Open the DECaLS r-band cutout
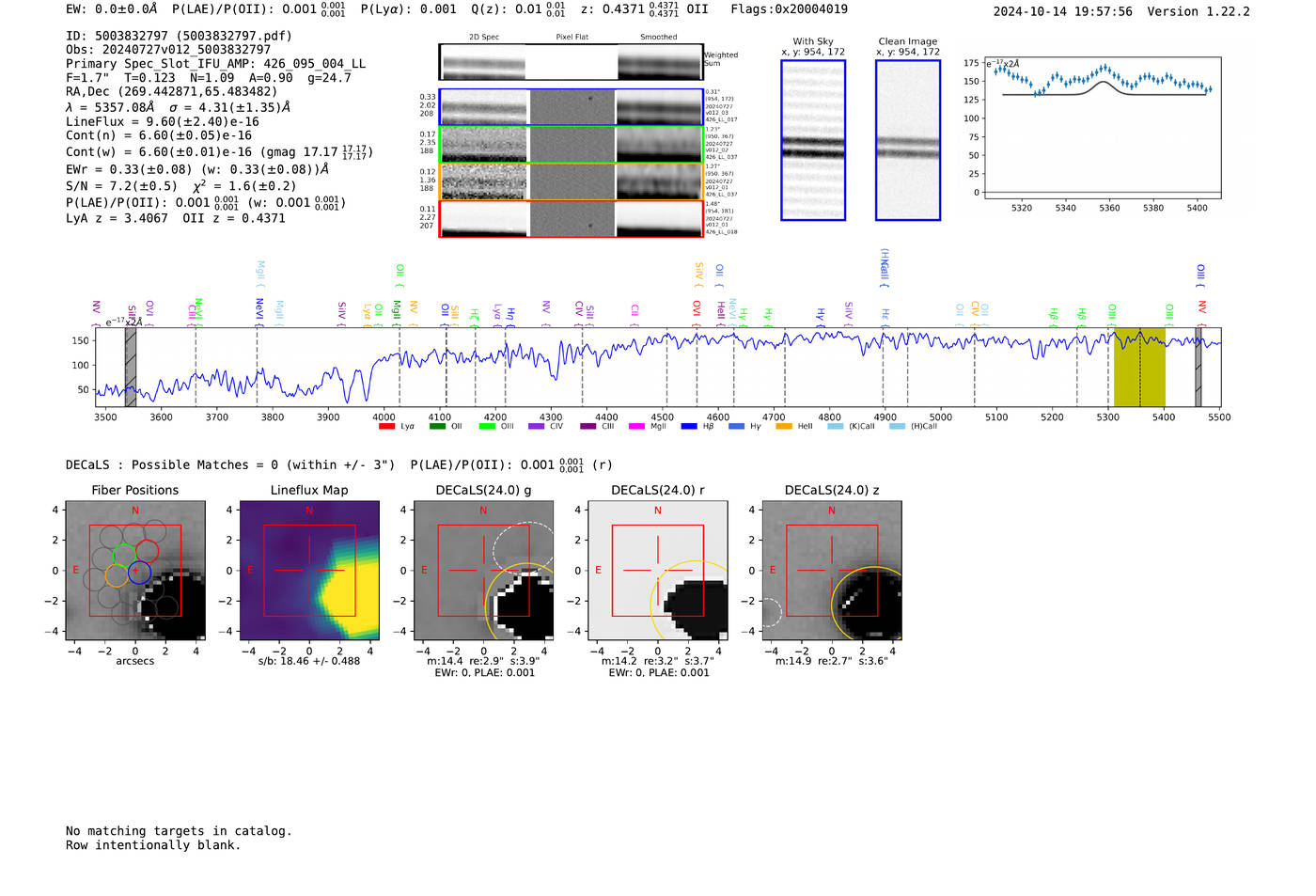Viewport: 1316px width, 896px height. click(x=657, y=571)
